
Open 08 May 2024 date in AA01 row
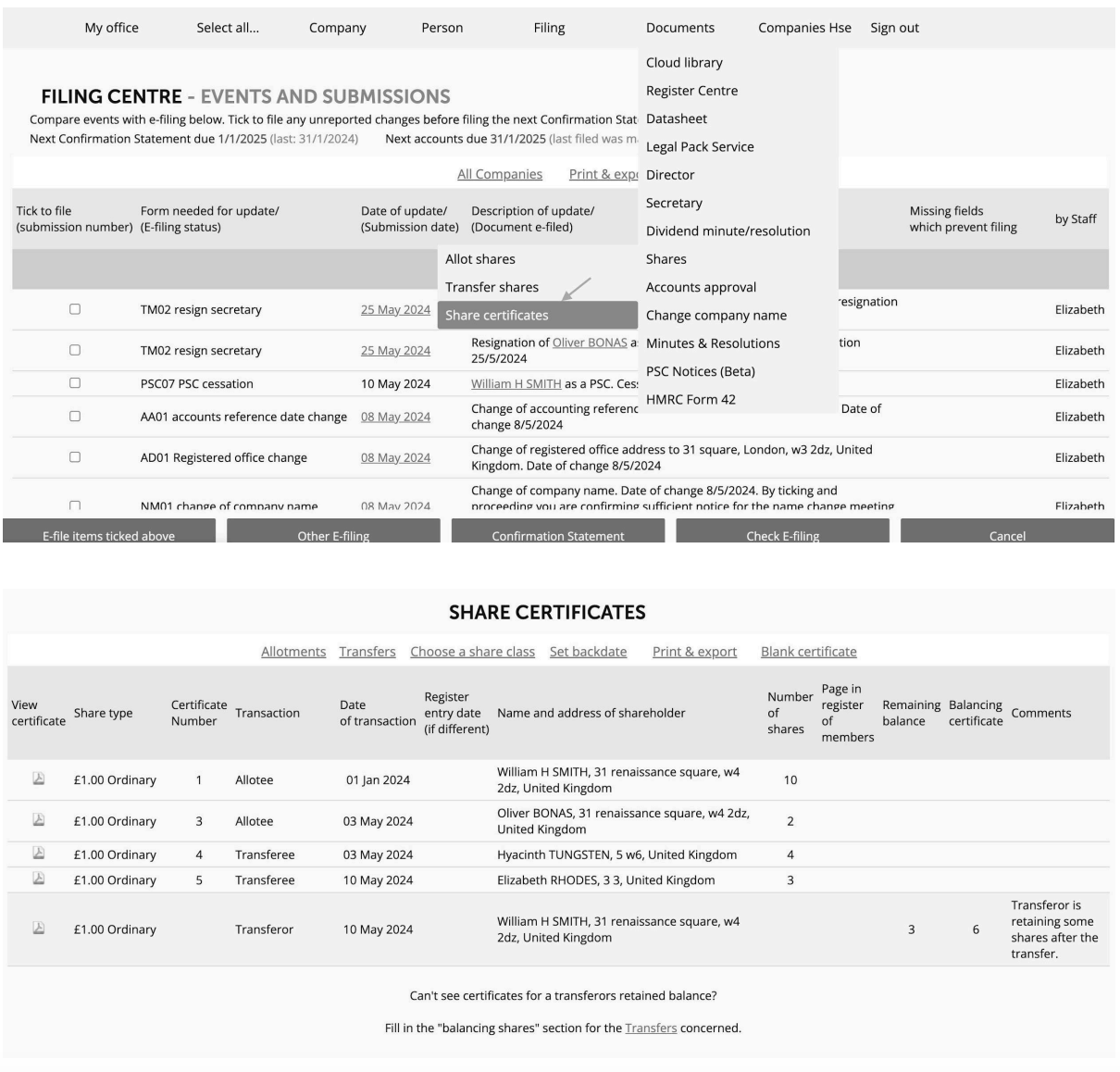point(395,417)
